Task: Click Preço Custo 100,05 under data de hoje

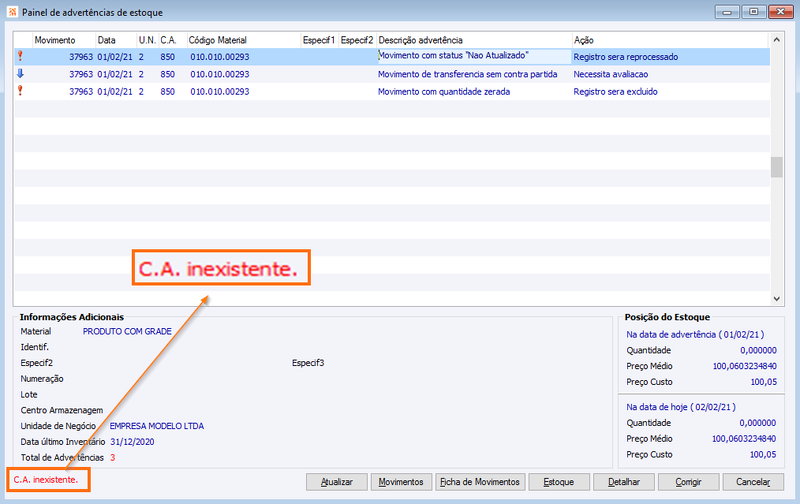Action: (763, 455)
